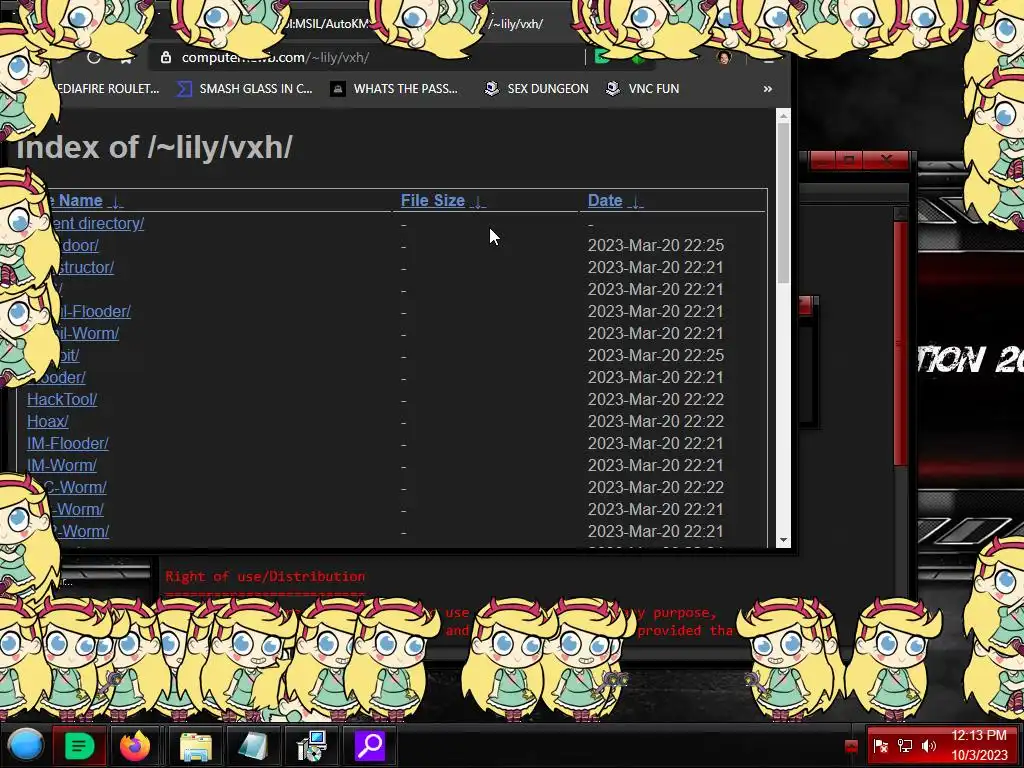Reload the page with the refresh icon
This screenshot has height=768, width=1024.
pyautogui.click(x=93, y=57)
